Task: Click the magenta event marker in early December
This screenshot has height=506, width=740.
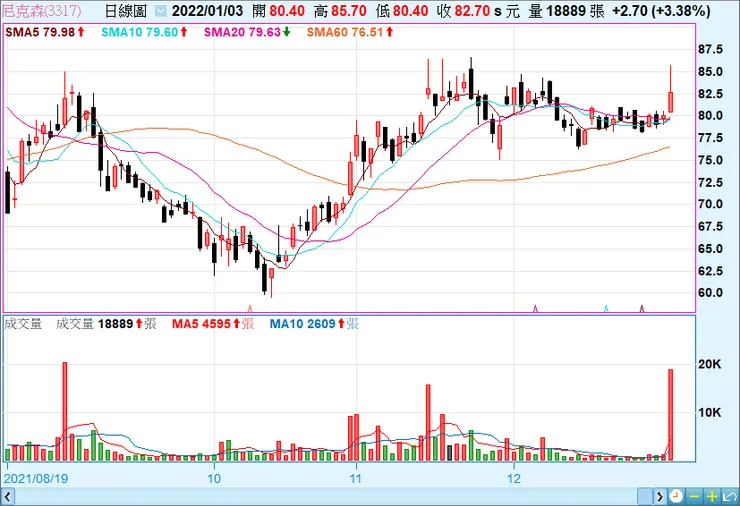Action: (535, 309)
